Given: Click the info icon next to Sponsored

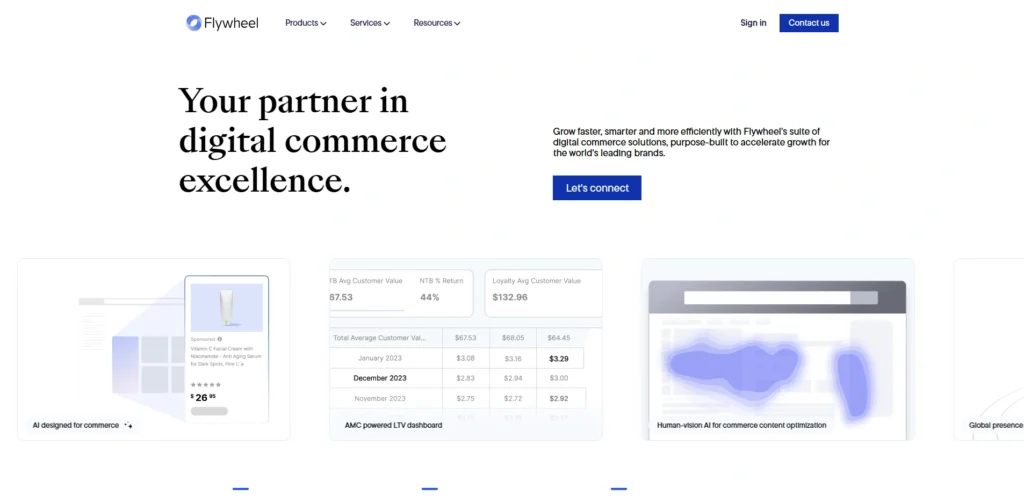Looking at the screenshot, I should (219, 339).
